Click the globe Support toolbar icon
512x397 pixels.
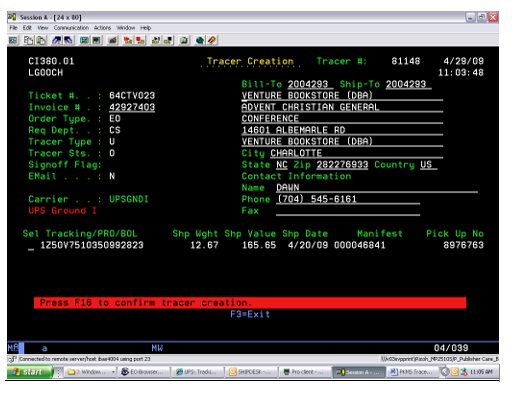pyautogui.click(x=200, y=40)
